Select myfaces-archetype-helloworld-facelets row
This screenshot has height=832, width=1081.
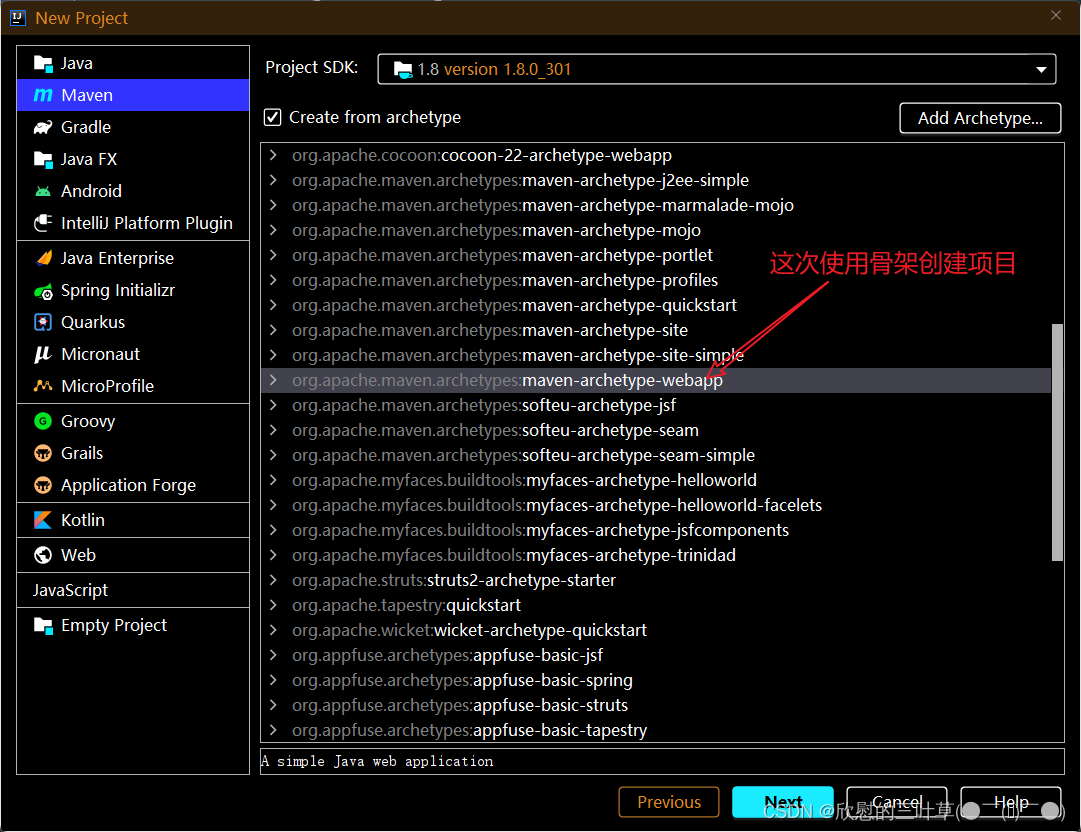[x=656, y=505]
